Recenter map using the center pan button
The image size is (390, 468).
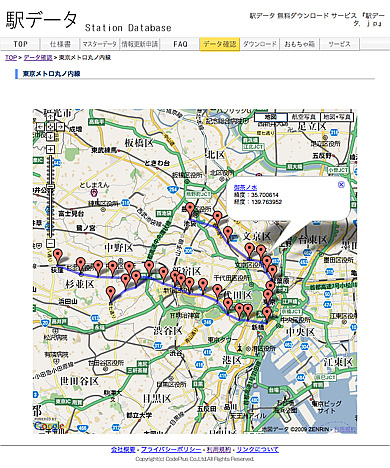[x=50, y=127]
